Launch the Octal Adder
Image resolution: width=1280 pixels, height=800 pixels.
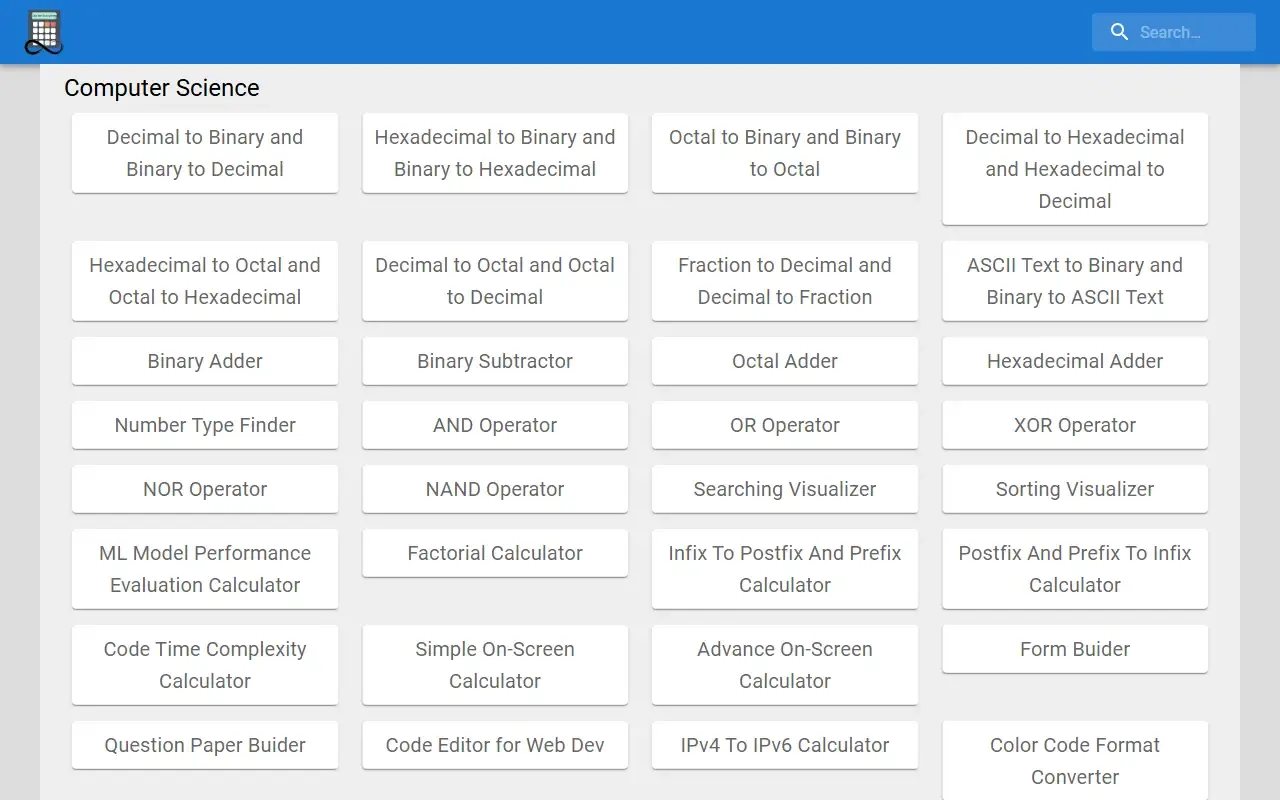click(x=785, y=361)
